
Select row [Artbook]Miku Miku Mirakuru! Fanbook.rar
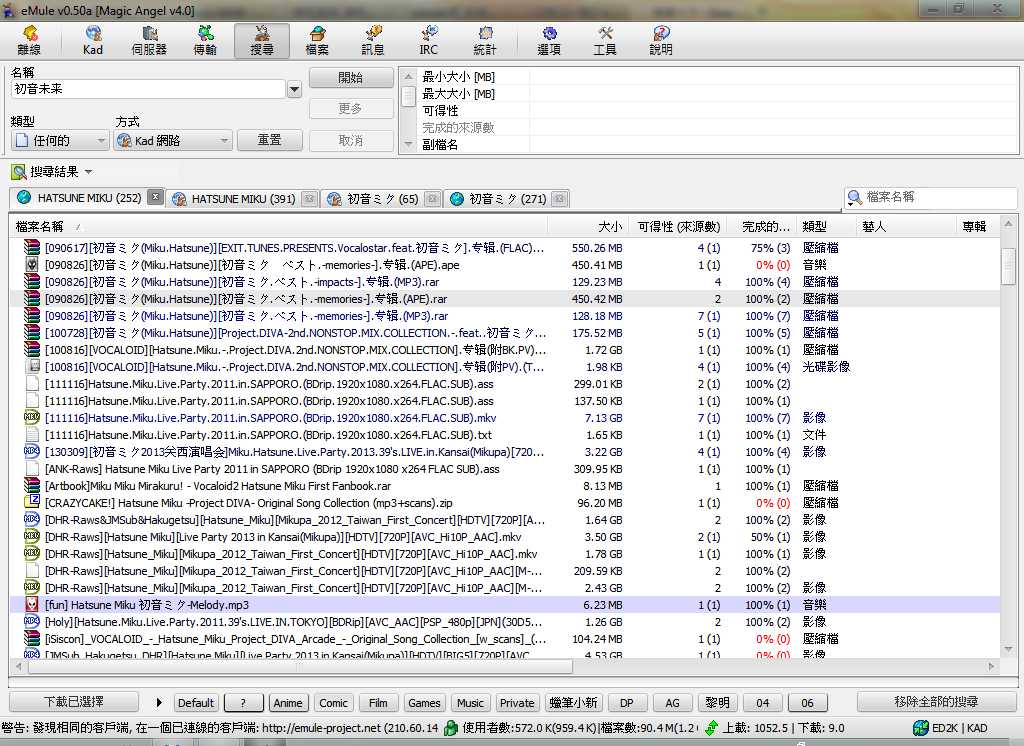tap(504, 486)
